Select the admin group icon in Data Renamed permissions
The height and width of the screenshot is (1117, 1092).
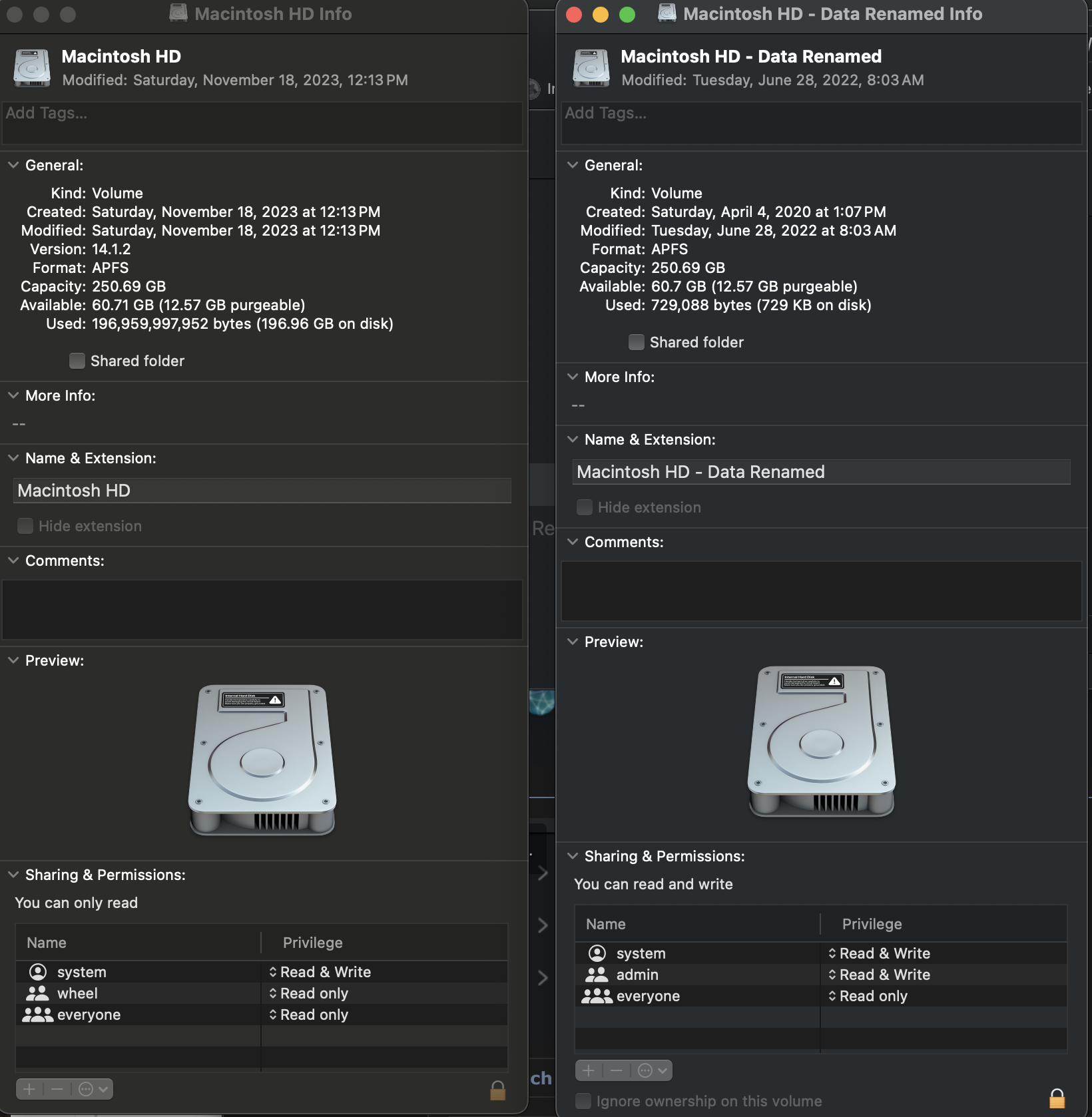(597, 975)
